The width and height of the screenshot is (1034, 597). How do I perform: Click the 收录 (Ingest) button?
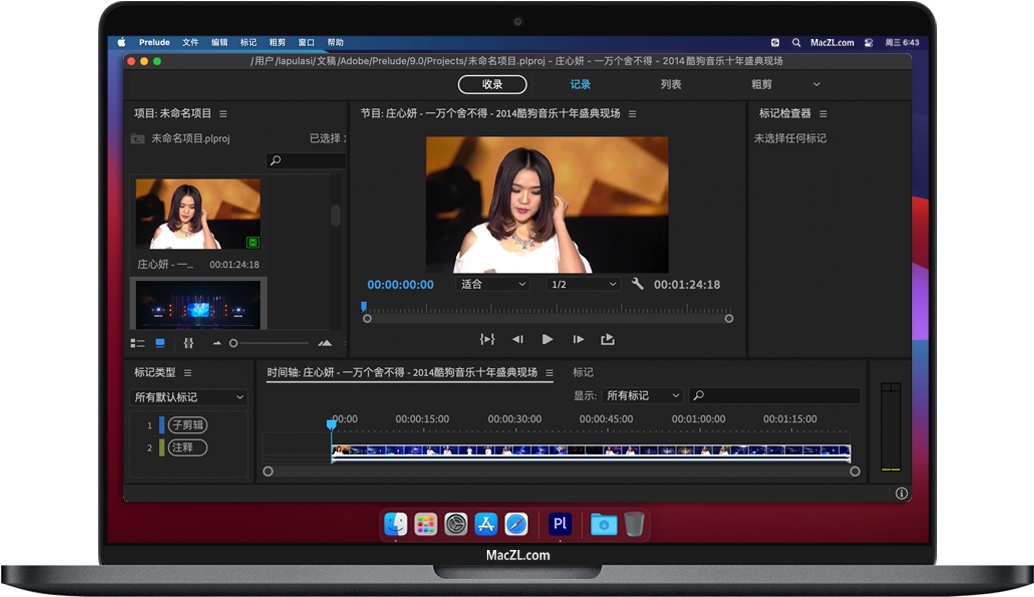click(492, 84)
